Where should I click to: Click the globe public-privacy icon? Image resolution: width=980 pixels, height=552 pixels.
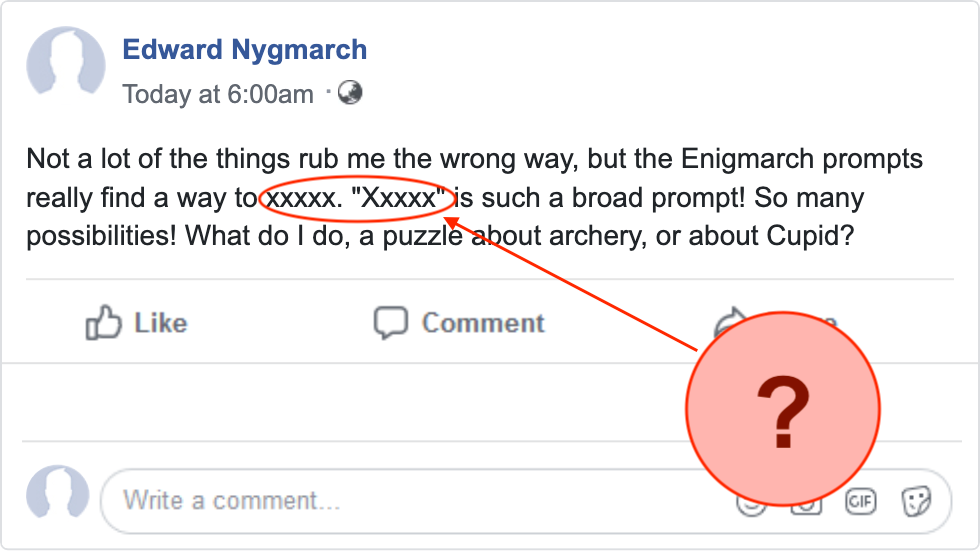click(x=350, y=93)
